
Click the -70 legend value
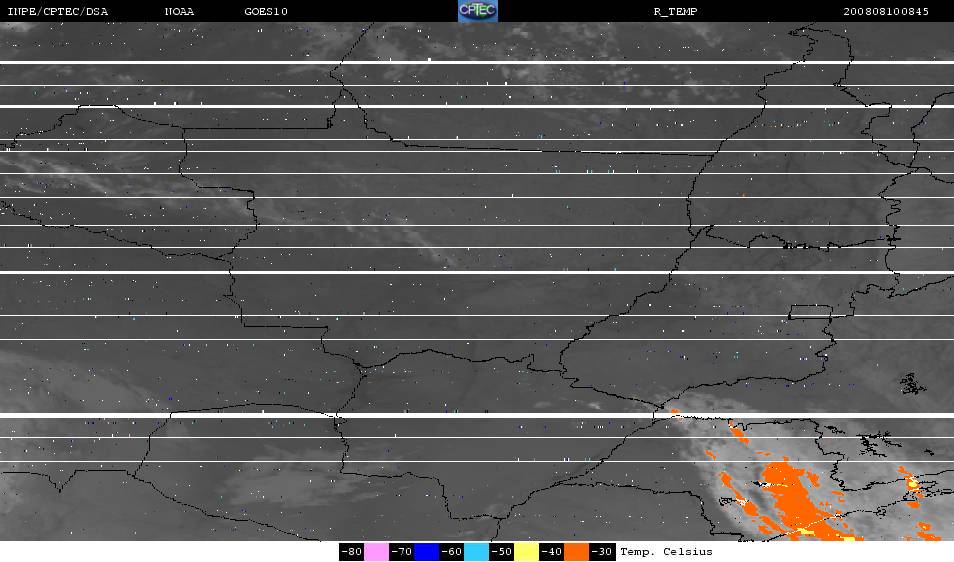pyautogui.click(x=402, y=552)
